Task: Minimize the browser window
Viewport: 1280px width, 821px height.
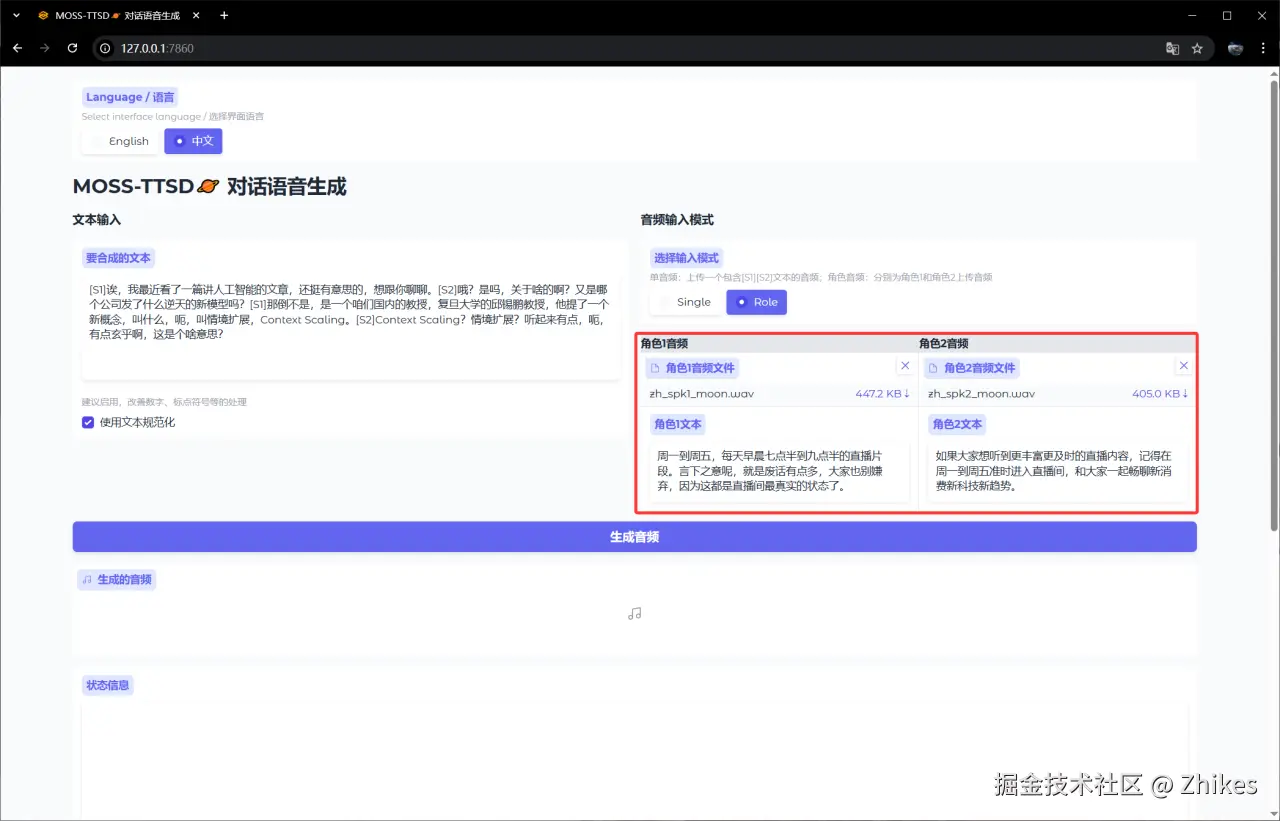Action: pyautogui.click(x=1191, y=15)
